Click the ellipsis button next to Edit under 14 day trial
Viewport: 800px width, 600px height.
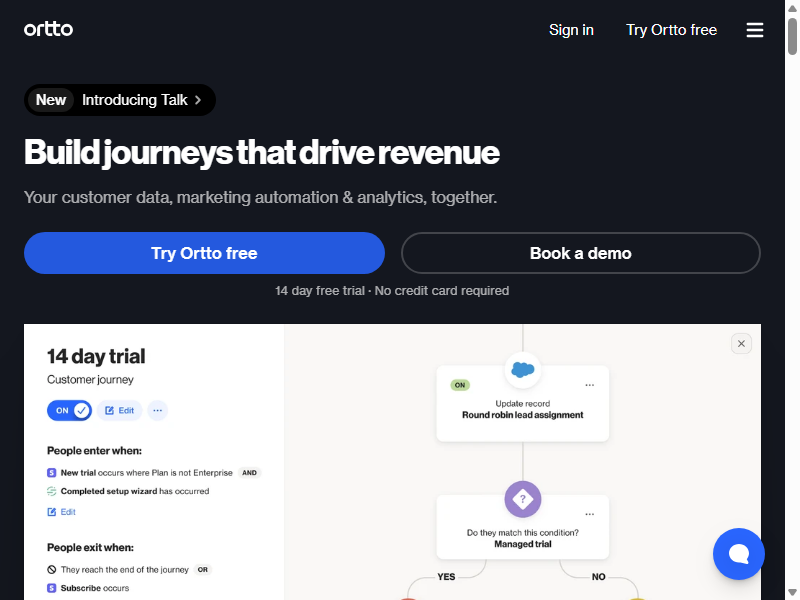[x=157, y=410]
